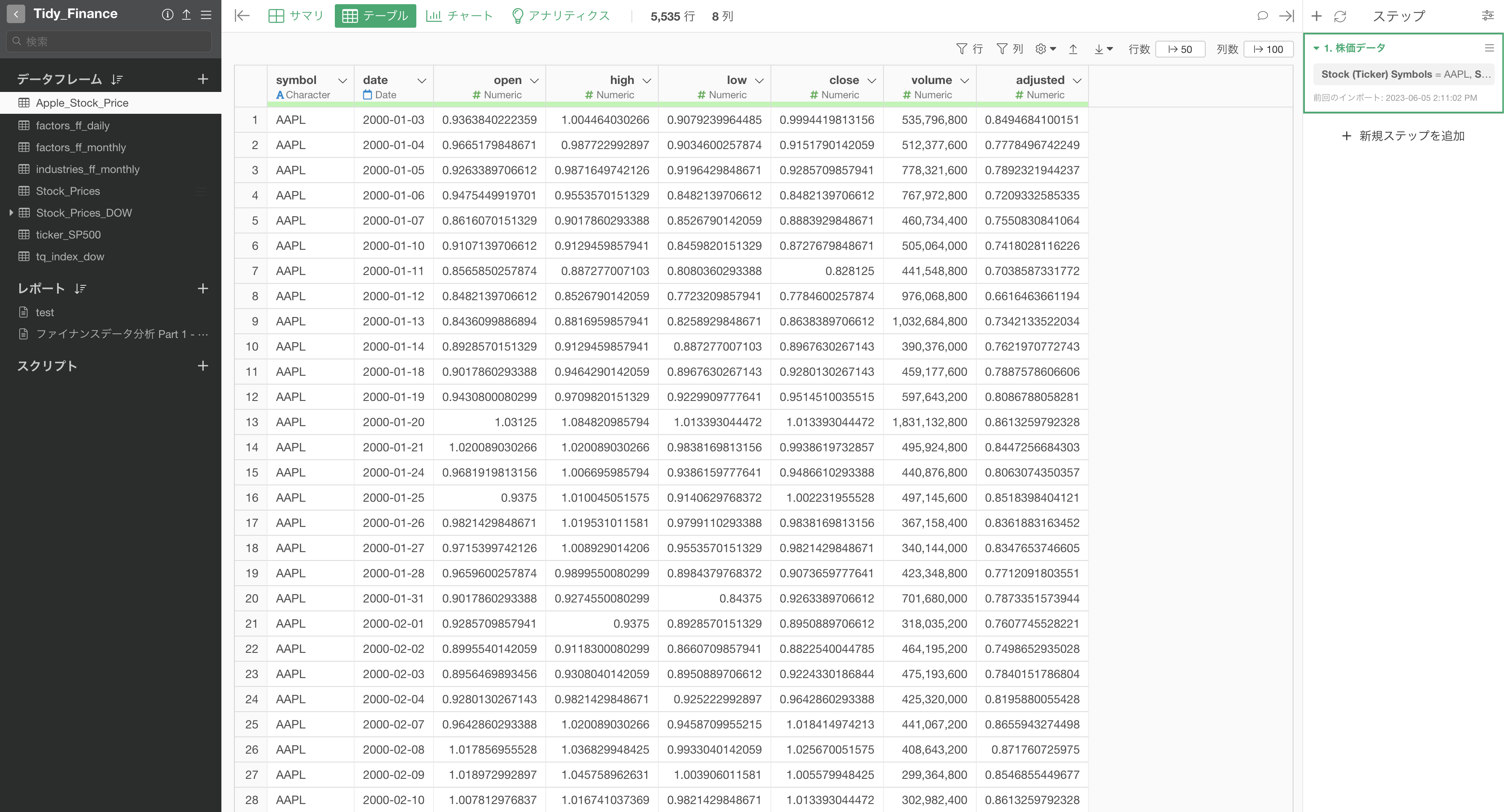
Task: Switch to the サマリ tab
Action: [x=296, y=16]
